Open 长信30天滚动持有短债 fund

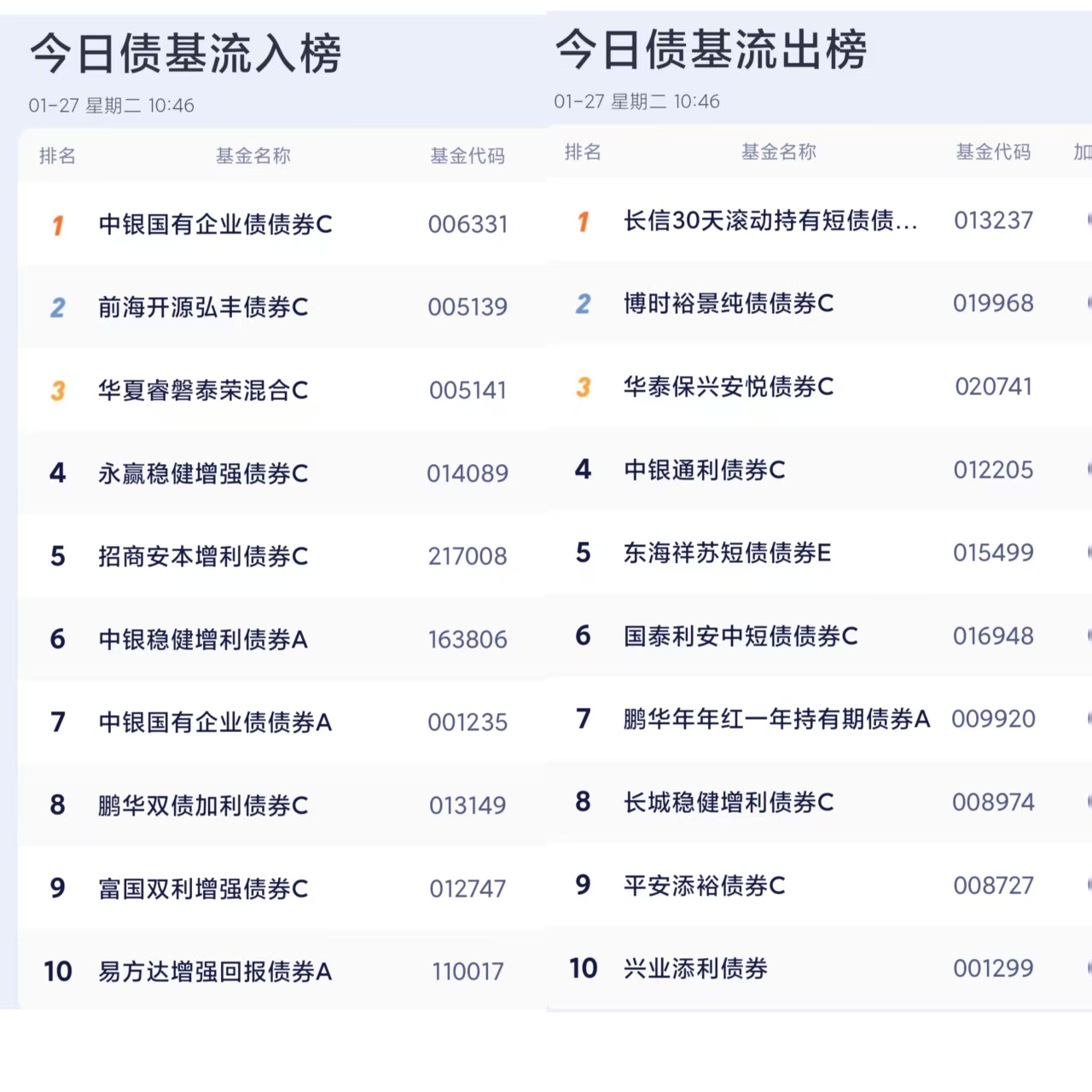(770, 221)
